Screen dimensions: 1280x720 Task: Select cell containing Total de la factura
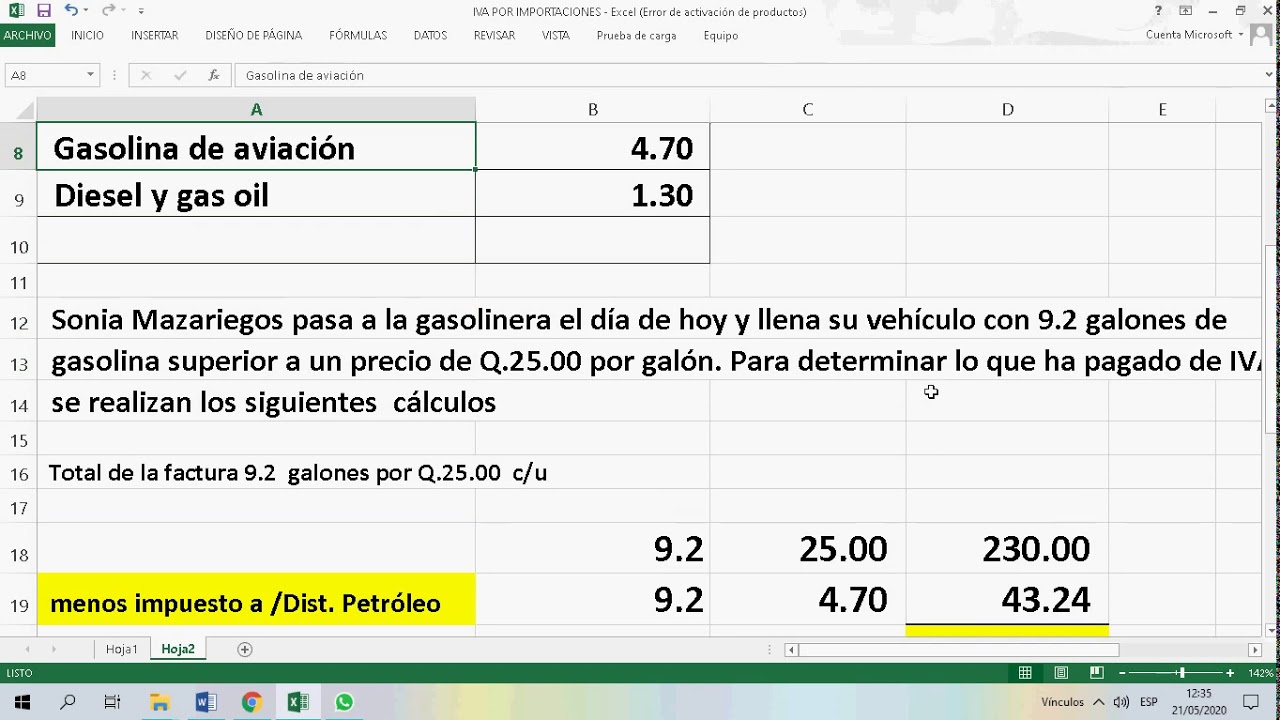tap(256, 473)
